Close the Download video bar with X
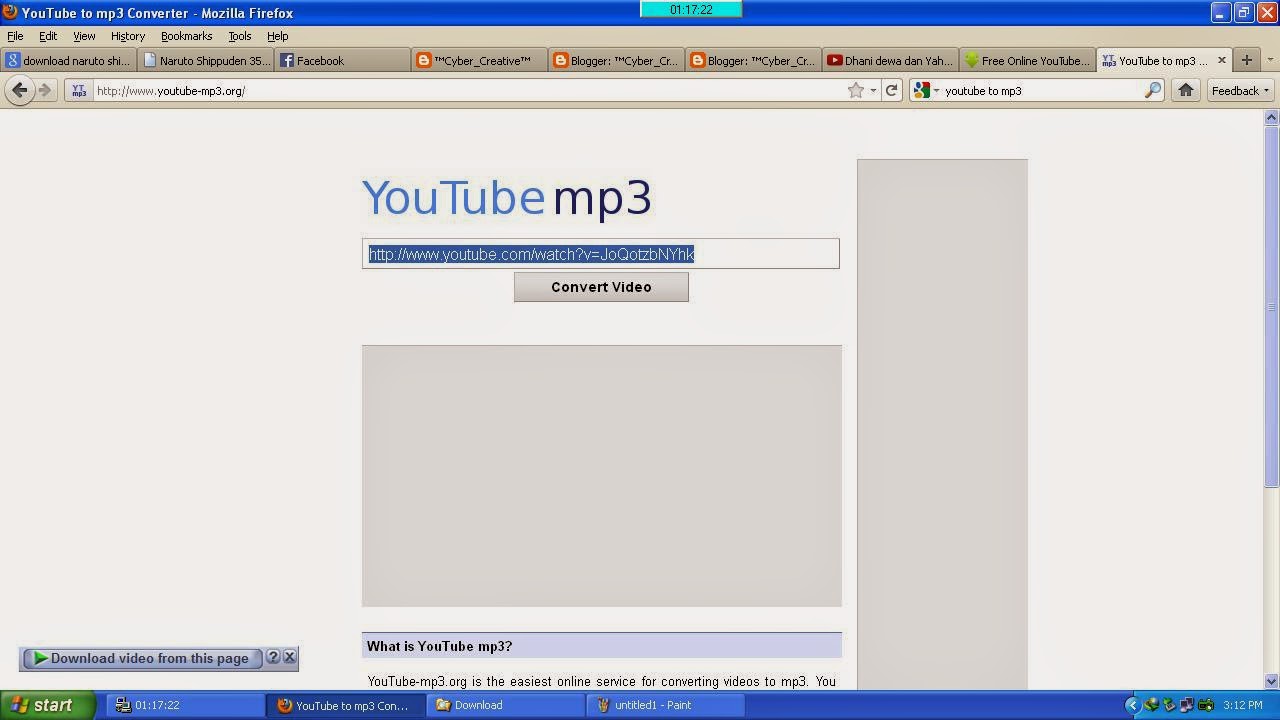This screenshot has width=1280, height=720. point(290,657)
